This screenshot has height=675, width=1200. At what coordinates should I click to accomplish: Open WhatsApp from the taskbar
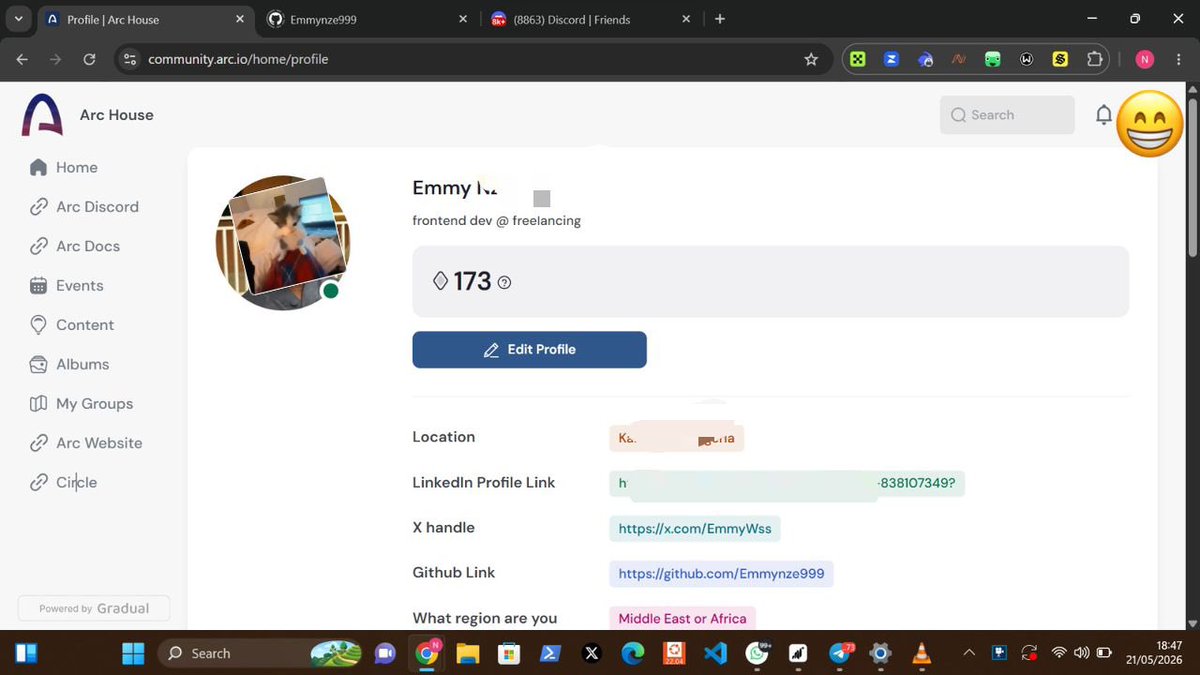(x=757, y=653)
